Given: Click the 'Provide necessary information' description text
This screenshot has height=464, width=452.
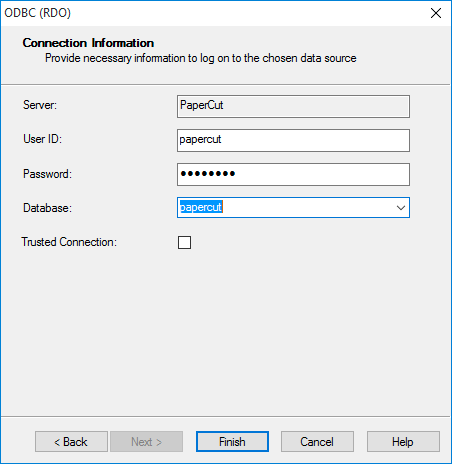Looking at the screenshot, I should (201, 58).
